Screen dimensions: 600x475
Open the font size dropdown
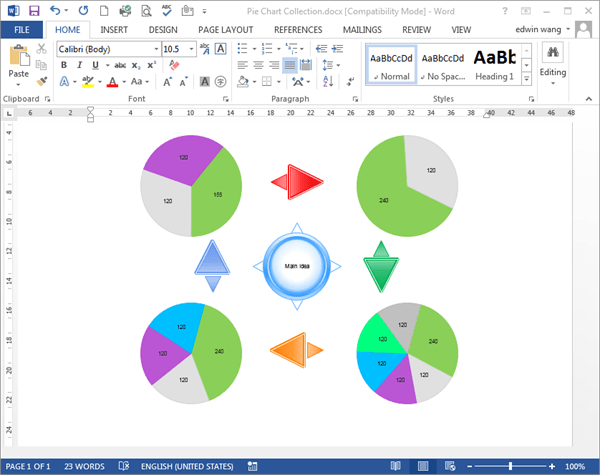pos(191,49)
